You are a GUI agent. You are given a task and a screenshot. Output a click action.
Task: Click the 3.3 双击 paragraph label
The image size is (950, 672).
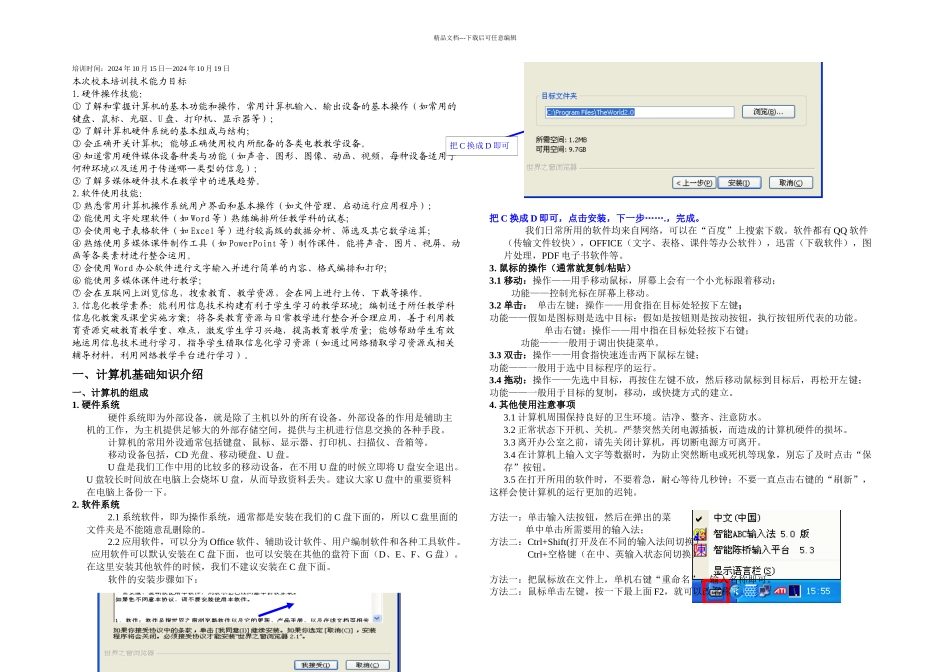click(508, 355)
